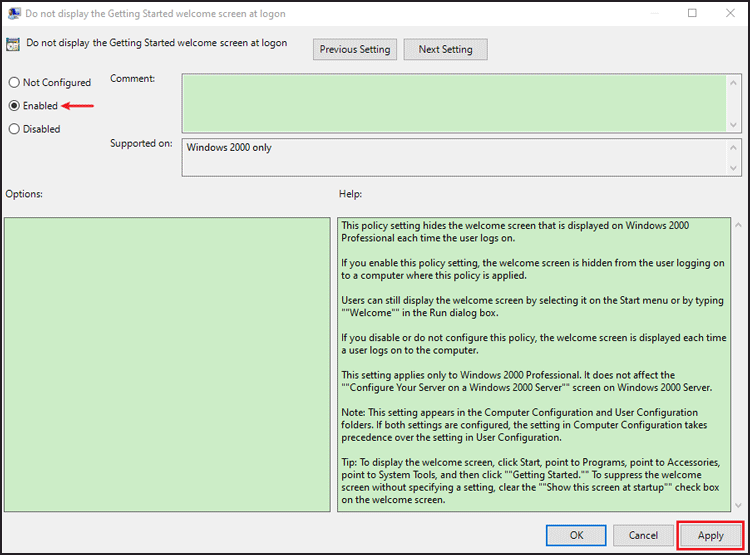Click the Comment box scroll up arrow
Image resolution: width=750 pixels, height=555 pixels.
coord(733,83)
